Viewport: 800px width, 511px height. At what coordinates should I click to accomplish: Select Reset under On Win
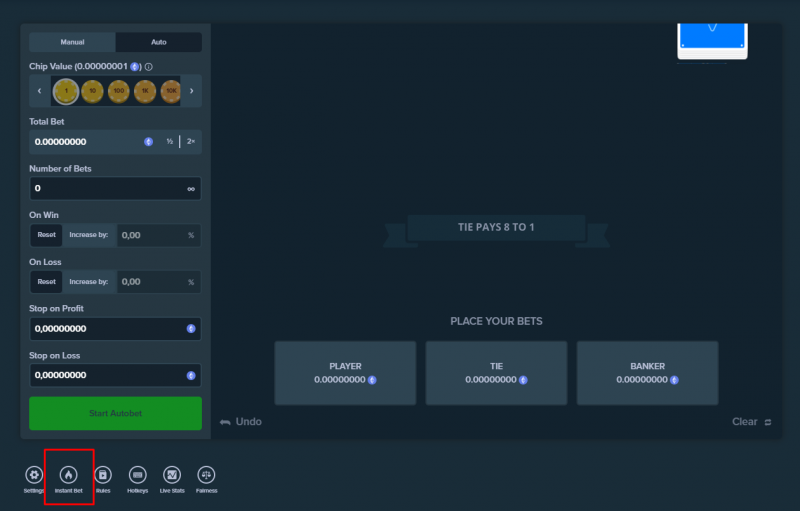[46, 235]
